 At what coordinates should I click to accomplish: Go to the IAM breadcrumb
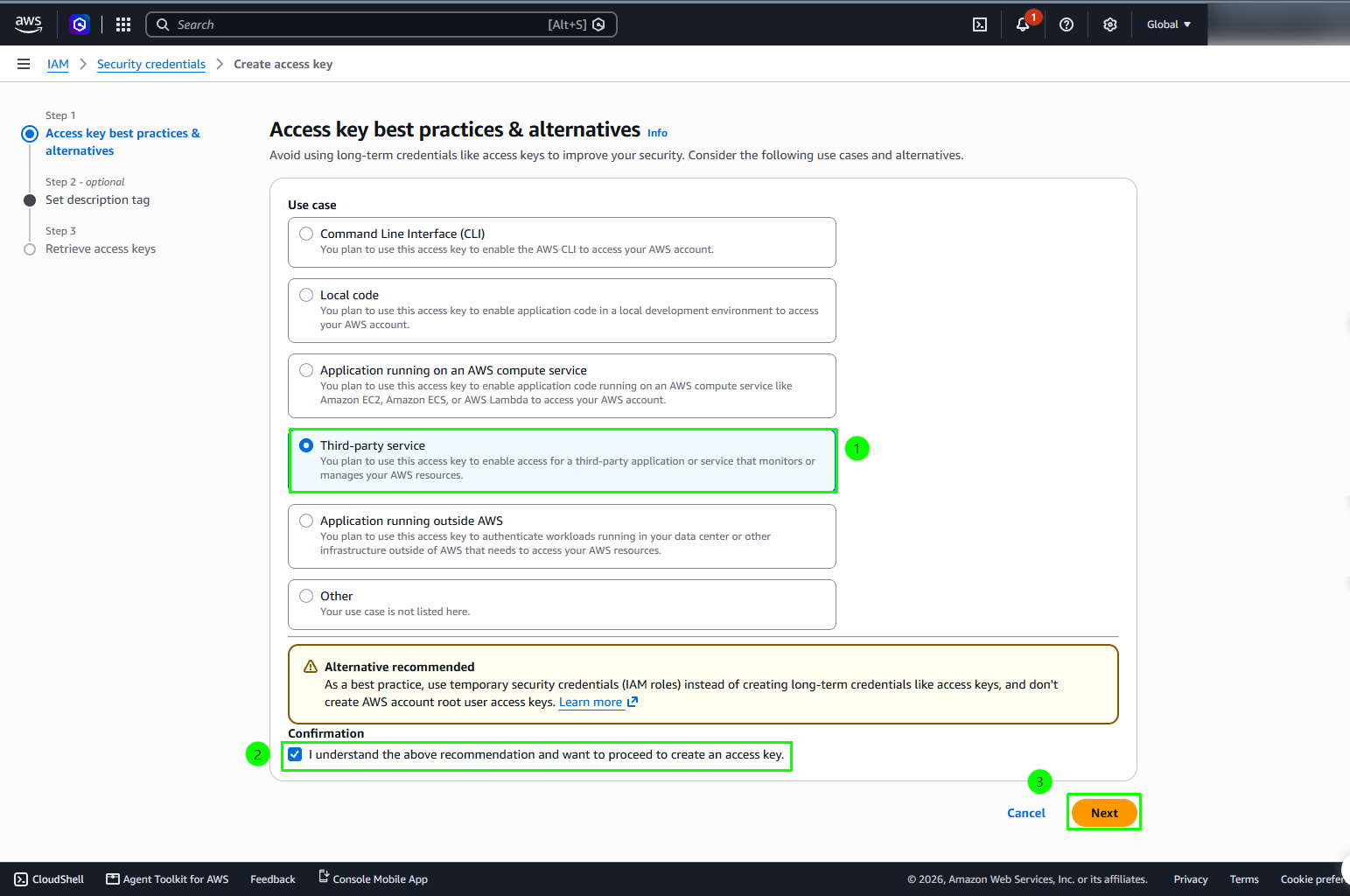coord(58,64)
